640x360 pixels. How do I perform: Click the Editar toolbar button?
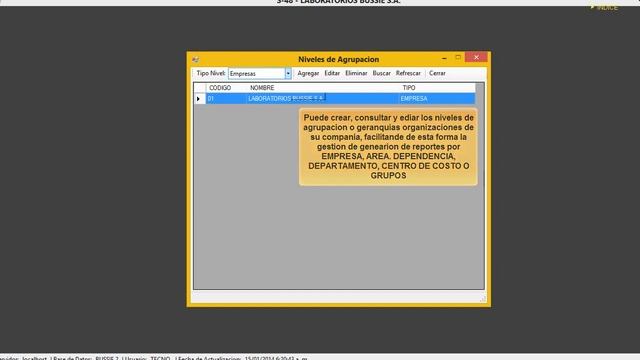(x=332, y=73)
